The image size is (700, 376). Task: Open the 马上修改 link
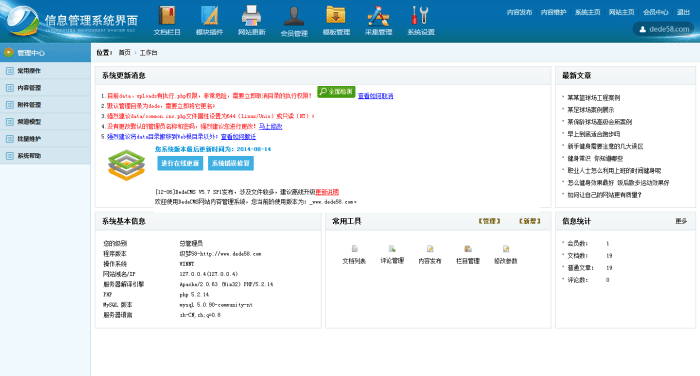[x=271, y=126]
